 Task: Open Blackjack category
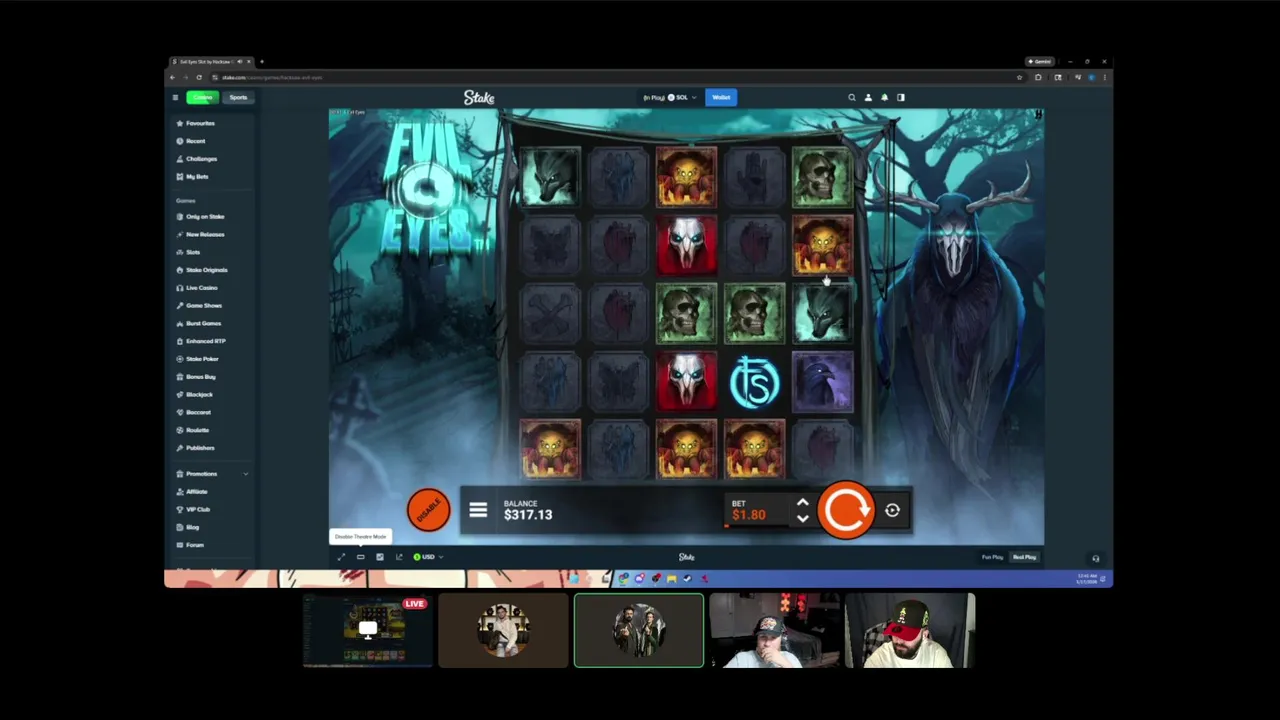194,395
